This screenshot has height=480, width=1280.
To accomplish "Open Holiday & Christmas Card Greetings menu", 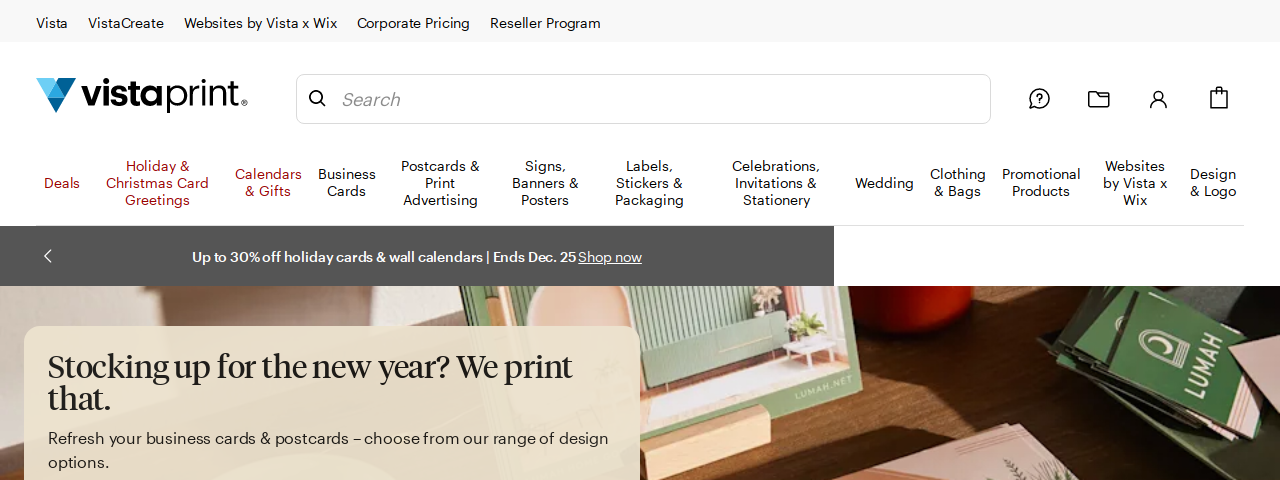I will coord(157,183).
